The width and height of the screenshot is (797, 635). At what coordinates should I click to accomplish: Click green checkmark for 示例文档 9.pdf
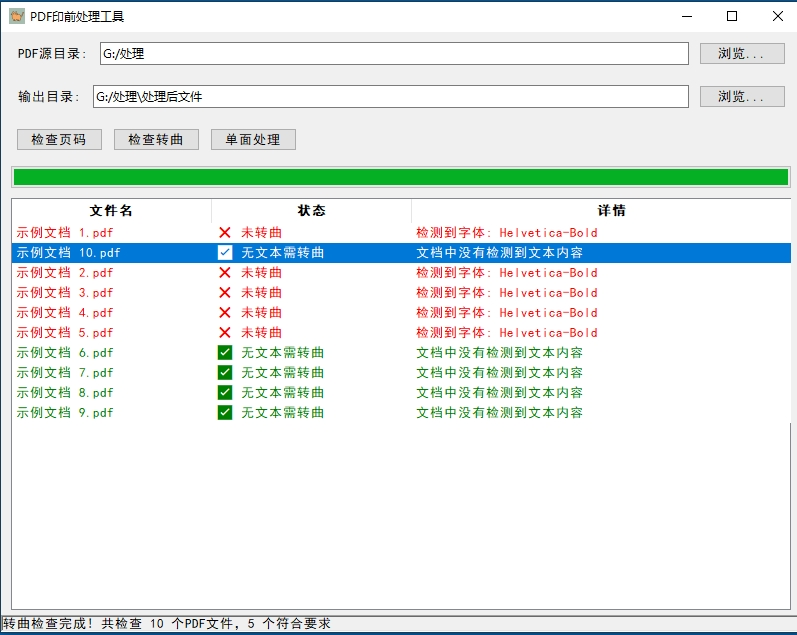coord(225,413)
